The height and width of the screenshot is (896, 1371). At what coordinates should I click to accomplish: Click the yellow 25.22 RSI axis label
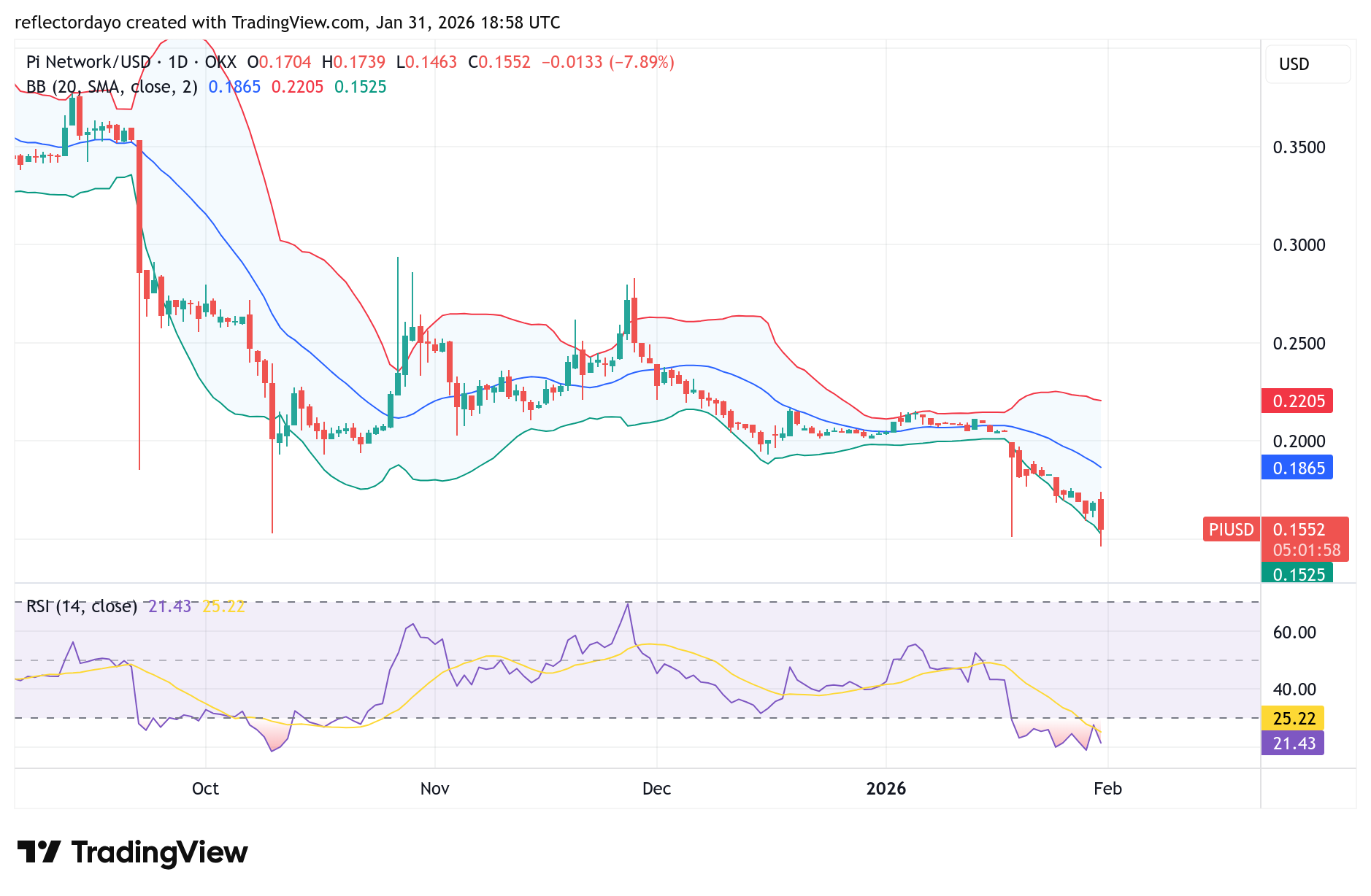point(1293,719)
